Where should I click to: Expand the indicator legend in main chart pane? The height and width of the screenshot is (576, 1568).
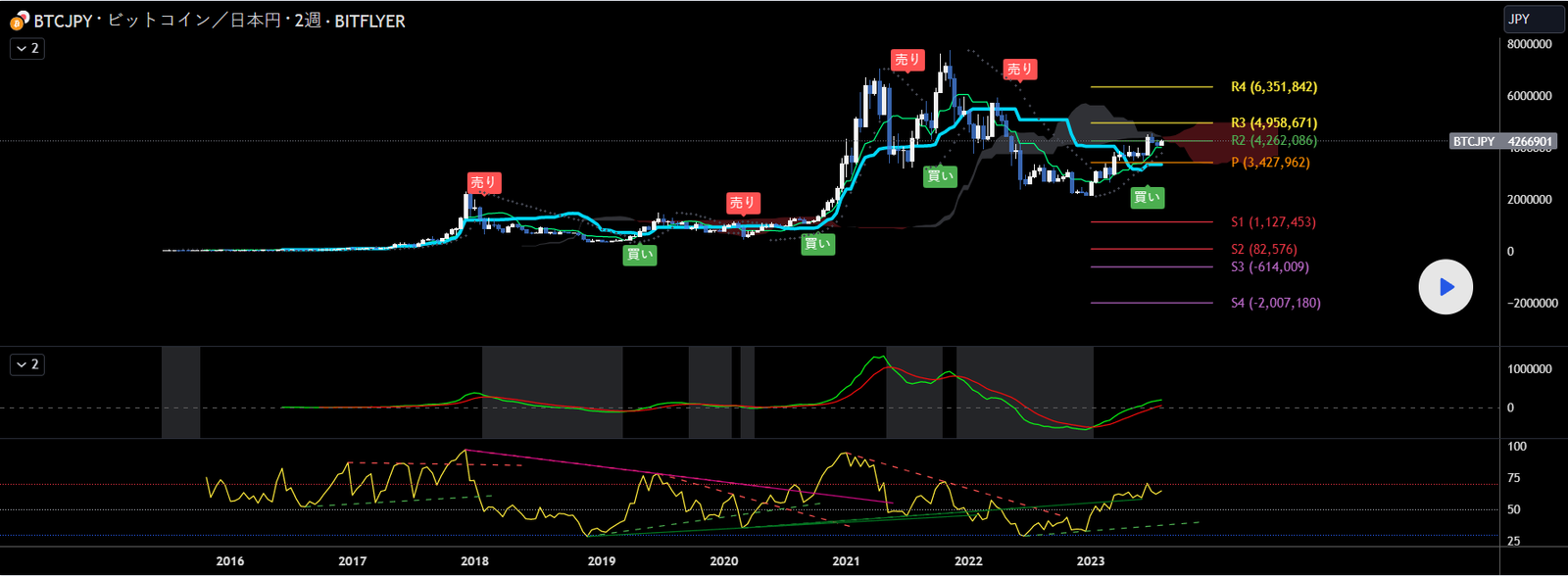point(27,48)
